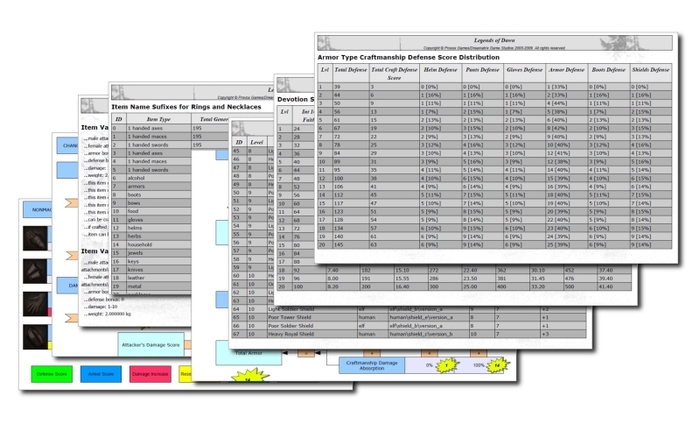Click the Poor Tower Shield row
This screenshot has height=438, width=700.
coord(409,317)
